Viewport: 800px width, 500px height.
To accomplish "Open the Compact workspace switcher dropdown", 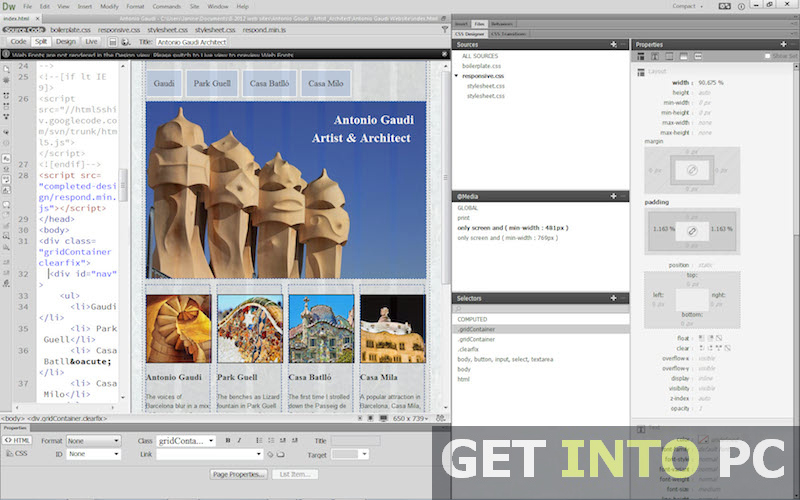I will coord(687,6).
